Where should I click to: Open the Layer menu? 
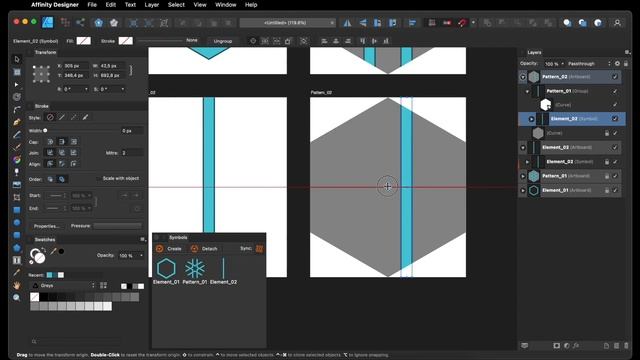coord(151,5)
